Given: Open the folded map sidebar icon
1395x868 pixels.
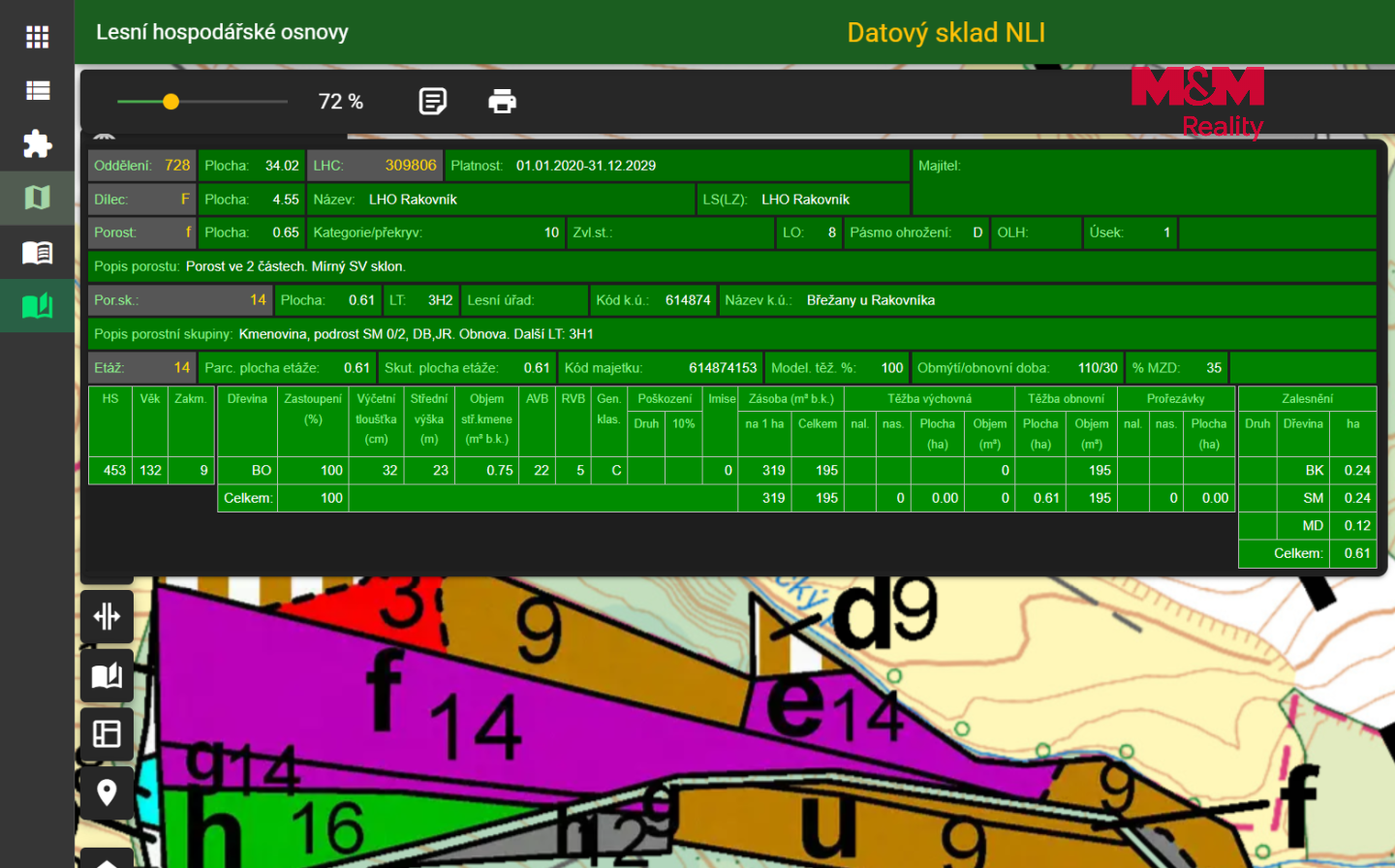Looking at the screenshot, I should click(37, 198).
